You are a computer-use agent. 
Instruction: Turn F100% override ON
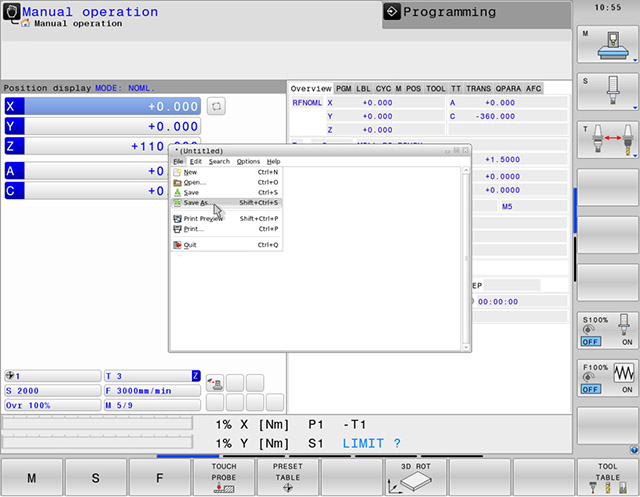(x=627, y=390)
